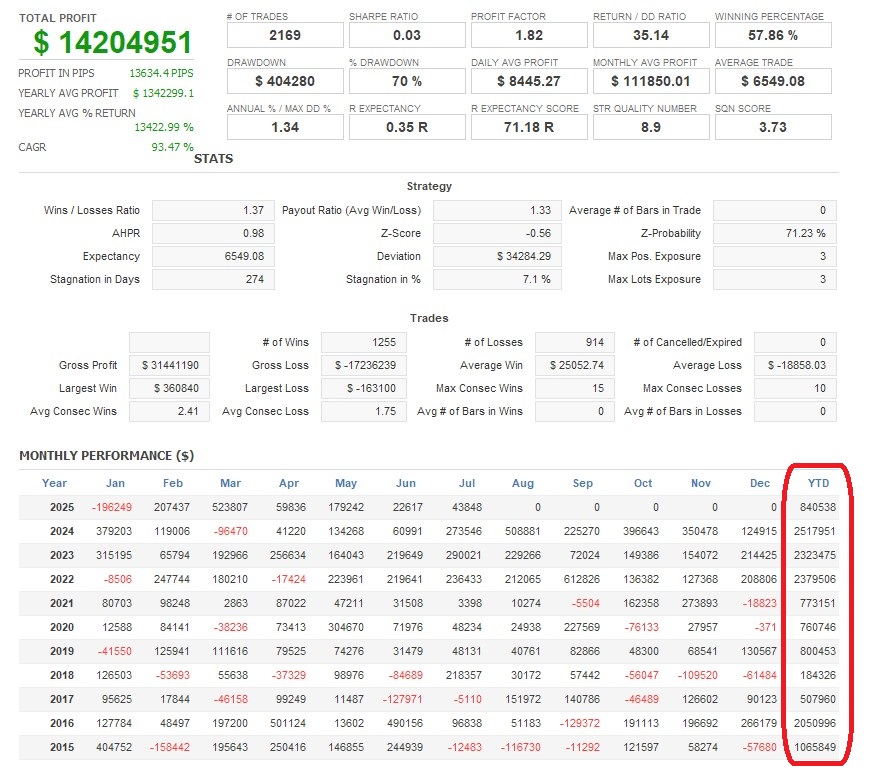The width and height of the screenshot is (877, 776).
Task: Select the # of Wins field 1255
Action: coord(364,342)
